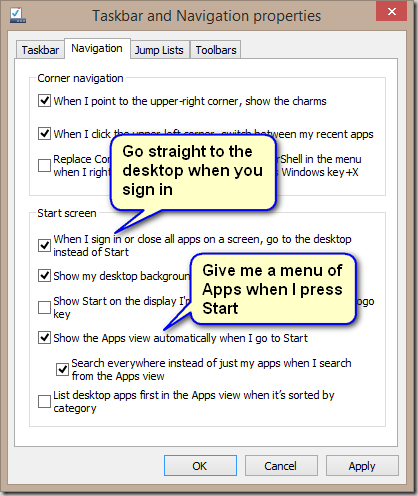Enable Show Start on the display checkbox
The height and width of the screenshot is (496, 418).
pyautogui.click(x=44, y=307)
